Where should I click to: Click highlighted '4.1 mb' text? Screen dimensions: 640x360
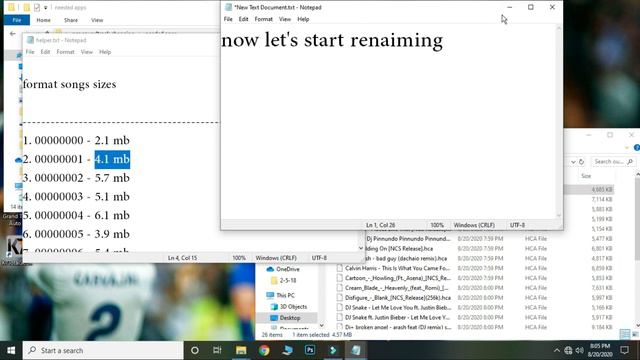tap(112, 159)
